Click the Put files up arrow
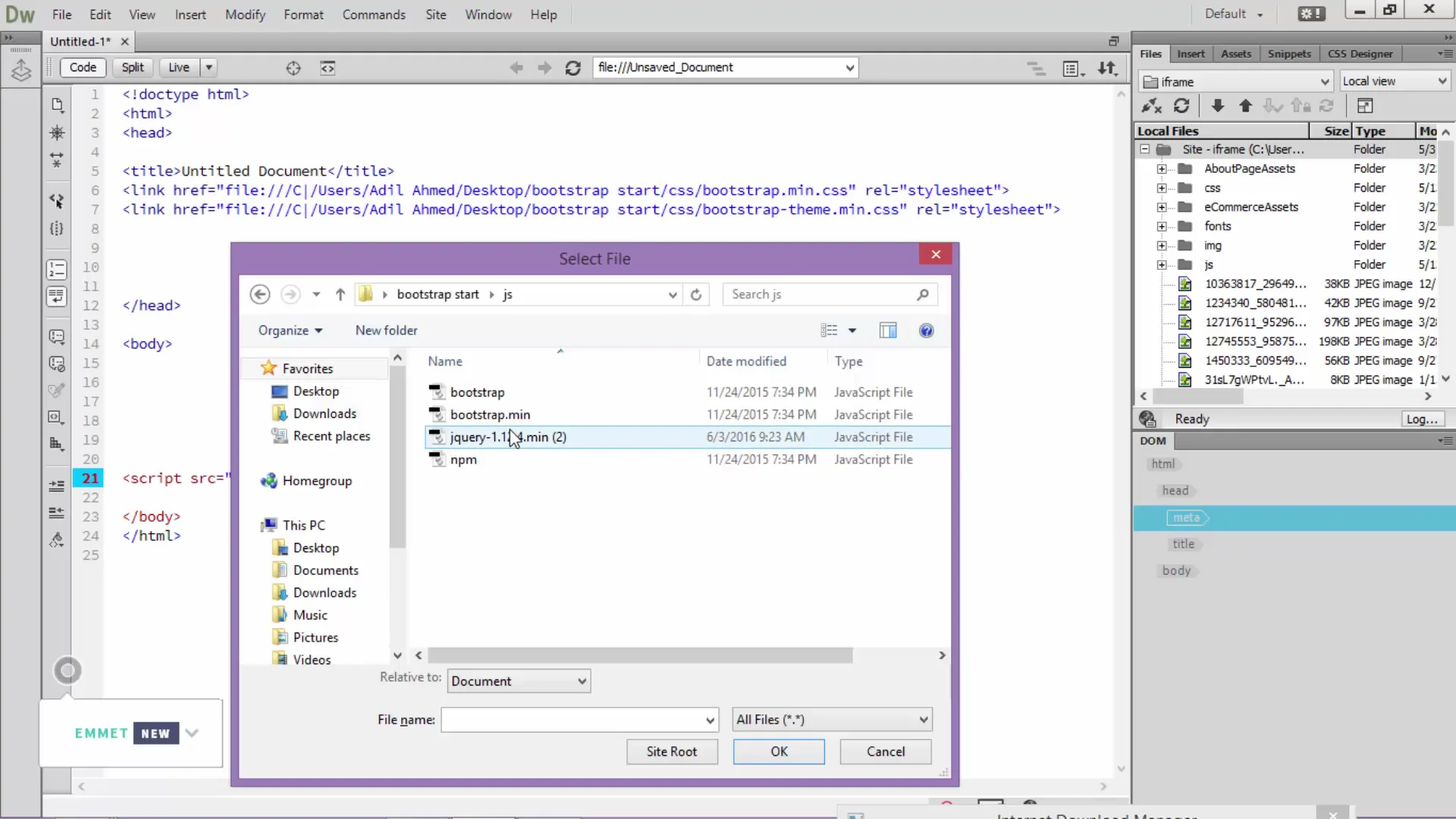The height and width of the screenshot is (819, 1456). click(x=1245, y=106)
